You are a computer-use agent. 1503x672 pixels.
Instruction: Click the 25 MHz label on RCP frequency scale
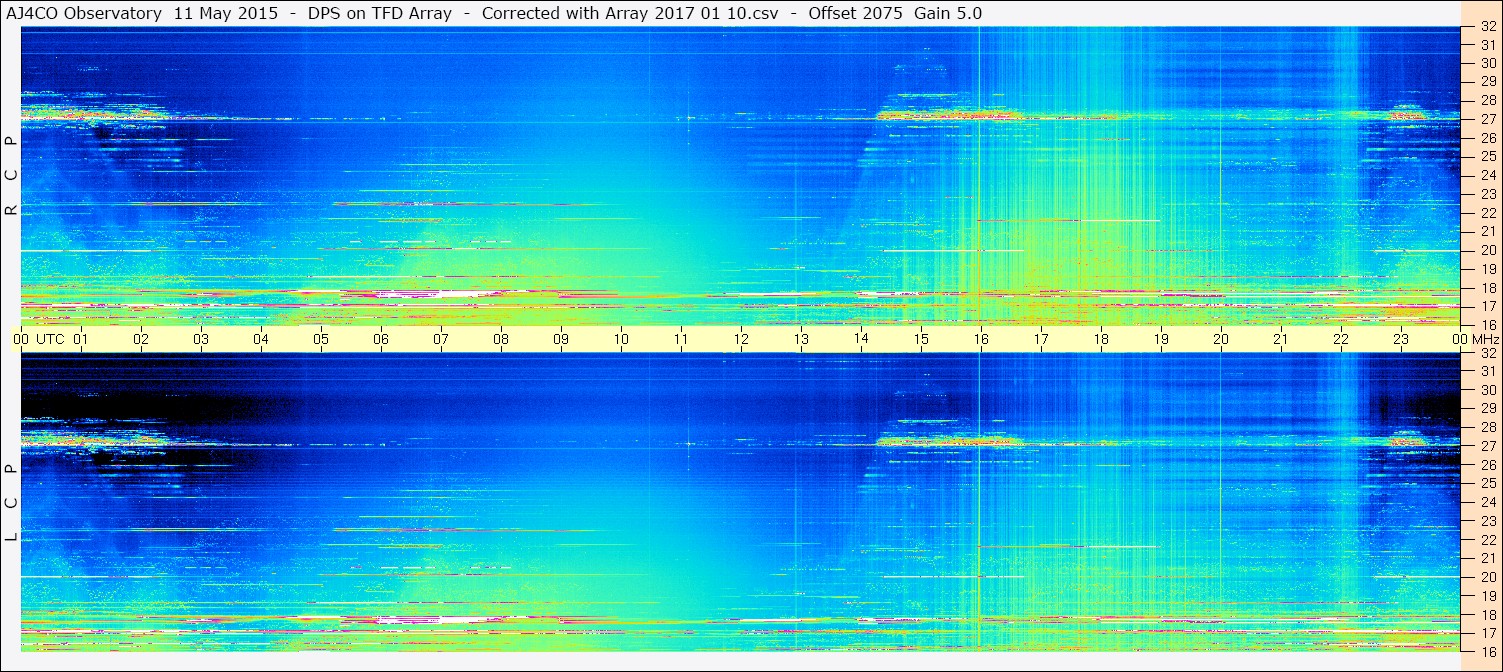1488,156
